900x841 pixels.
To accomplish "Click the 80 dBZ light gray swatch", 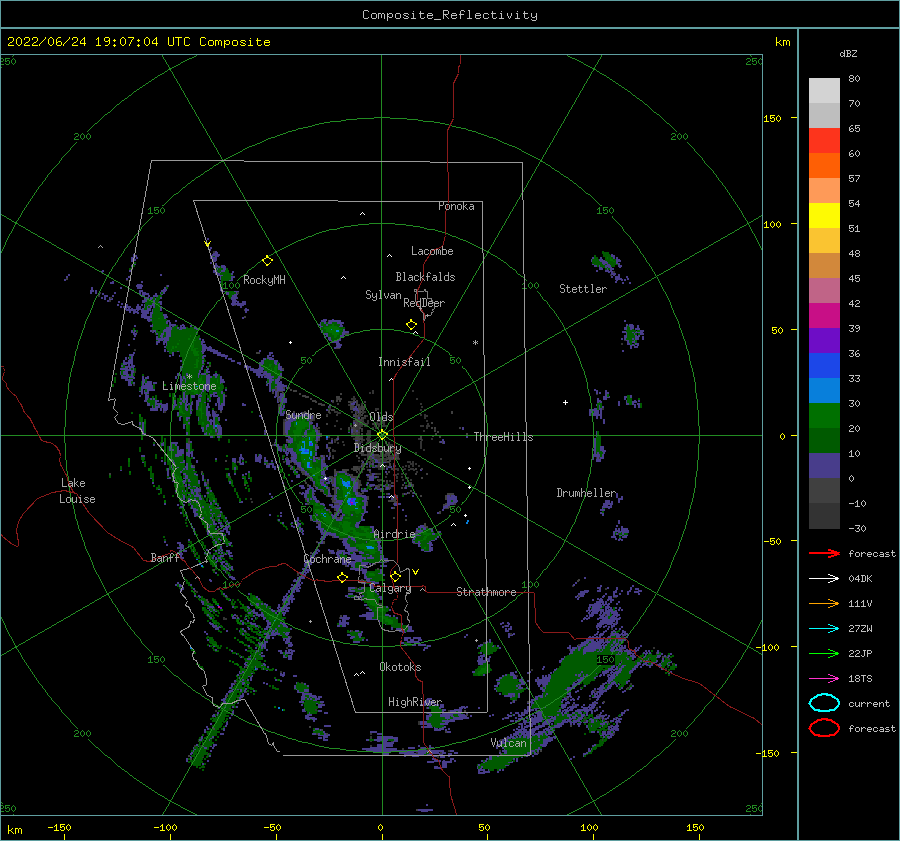I will [x=824, y=90].
